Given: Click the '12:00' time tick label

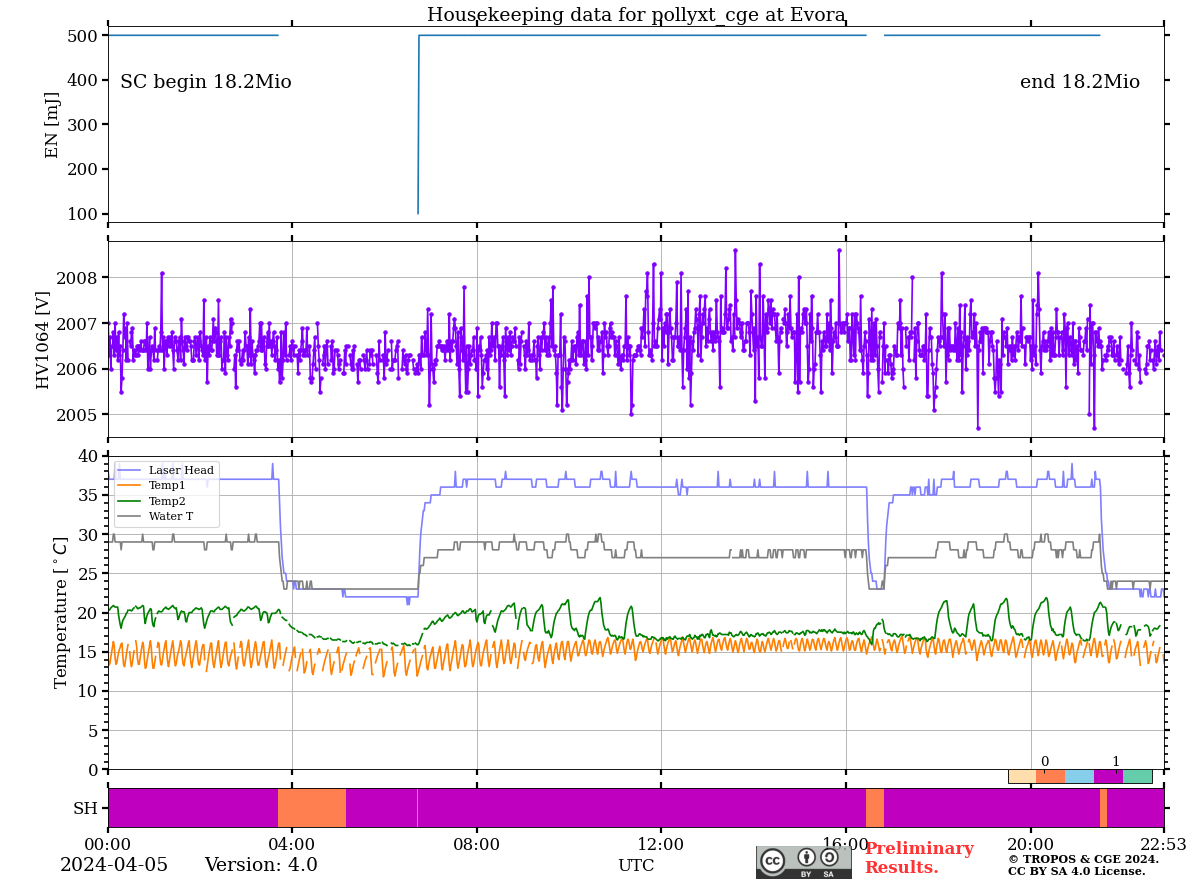Looking at the screenshot, I should tap(661, 844).
